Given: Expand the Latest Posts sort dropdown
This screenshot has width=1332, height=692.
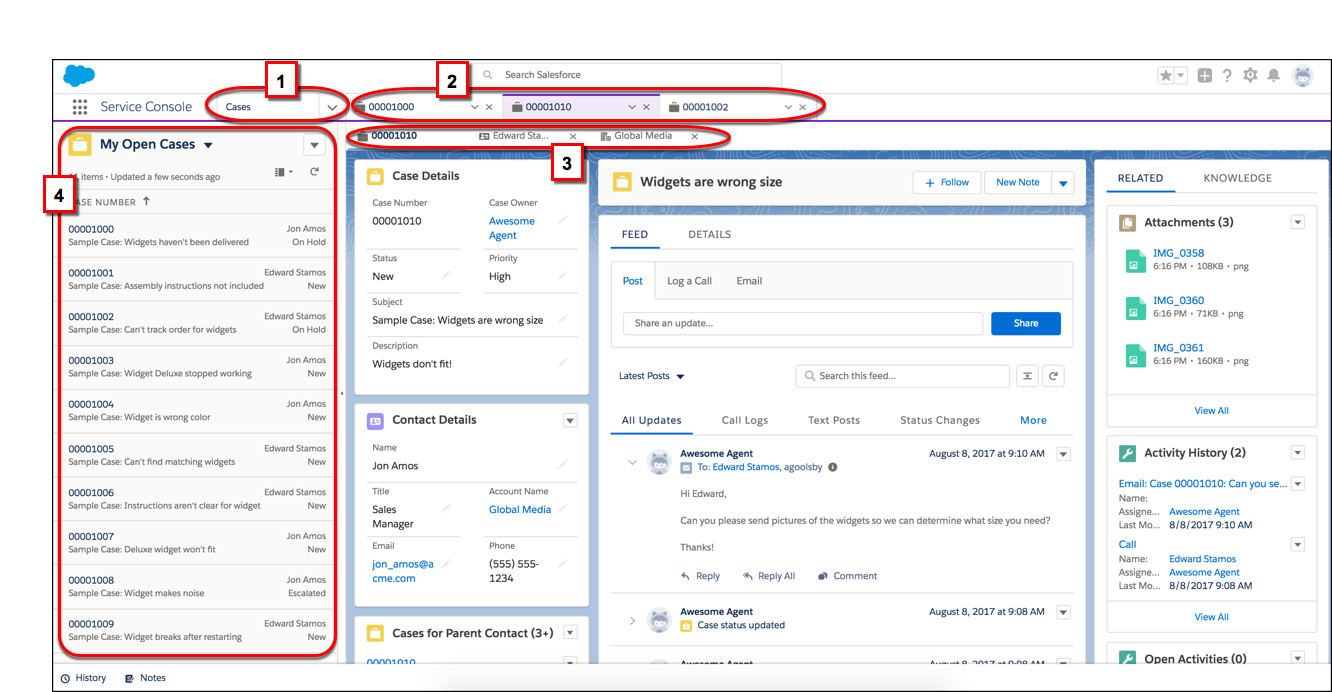Looking at the screenshot, I should pos(680,377).
